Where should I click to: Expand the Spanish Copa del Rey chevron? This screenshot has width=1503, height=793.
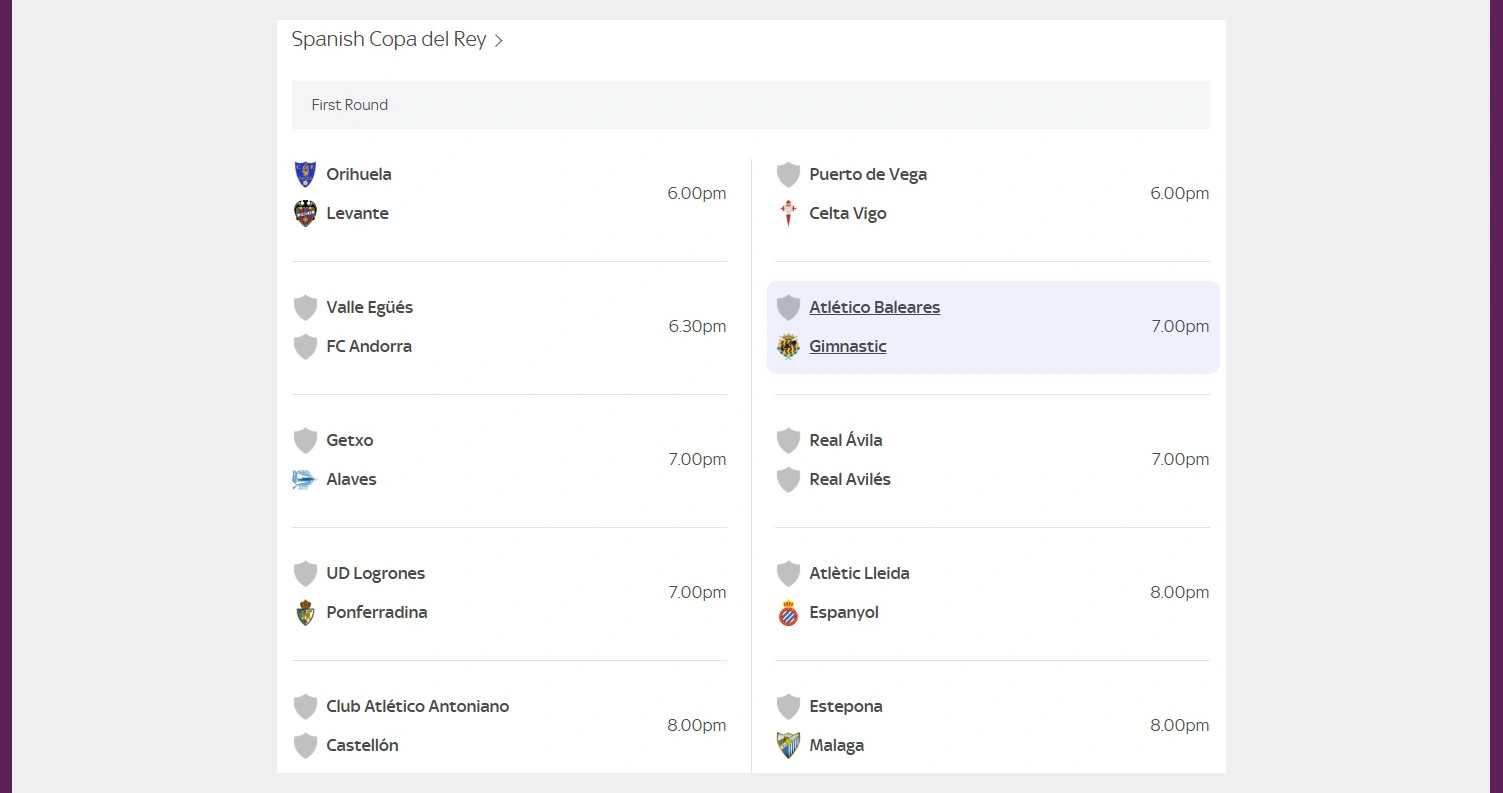(x=498, y=40)
